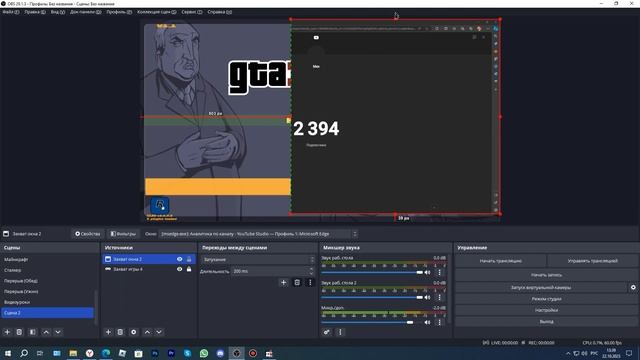Open Discord from the Windows taskbar

[220, 353]
